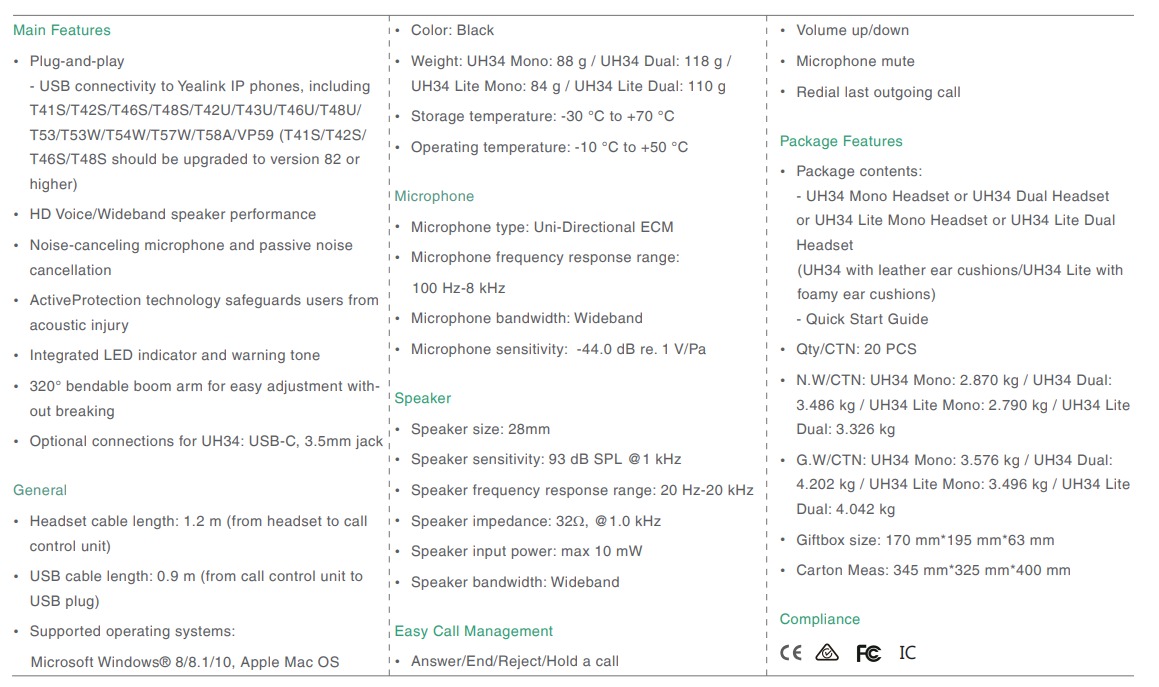Select the 'General' section heading
The height and width of the screenshot is (687, 1159).
click(x=40, y=490)
